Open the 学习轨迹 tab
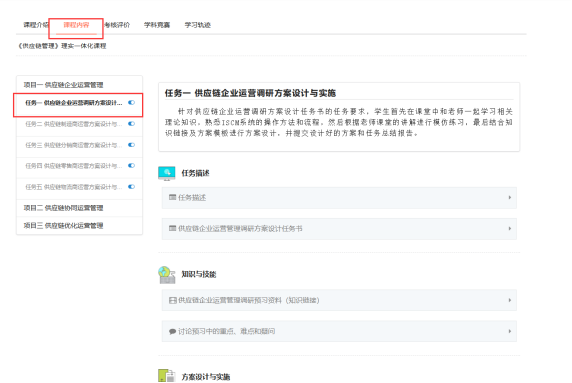 pos(197,25)
